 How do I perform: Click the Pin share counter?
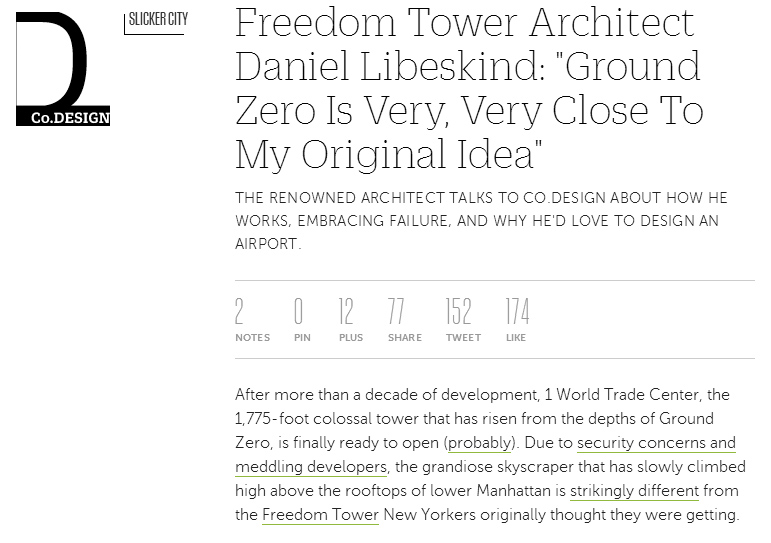301,321
